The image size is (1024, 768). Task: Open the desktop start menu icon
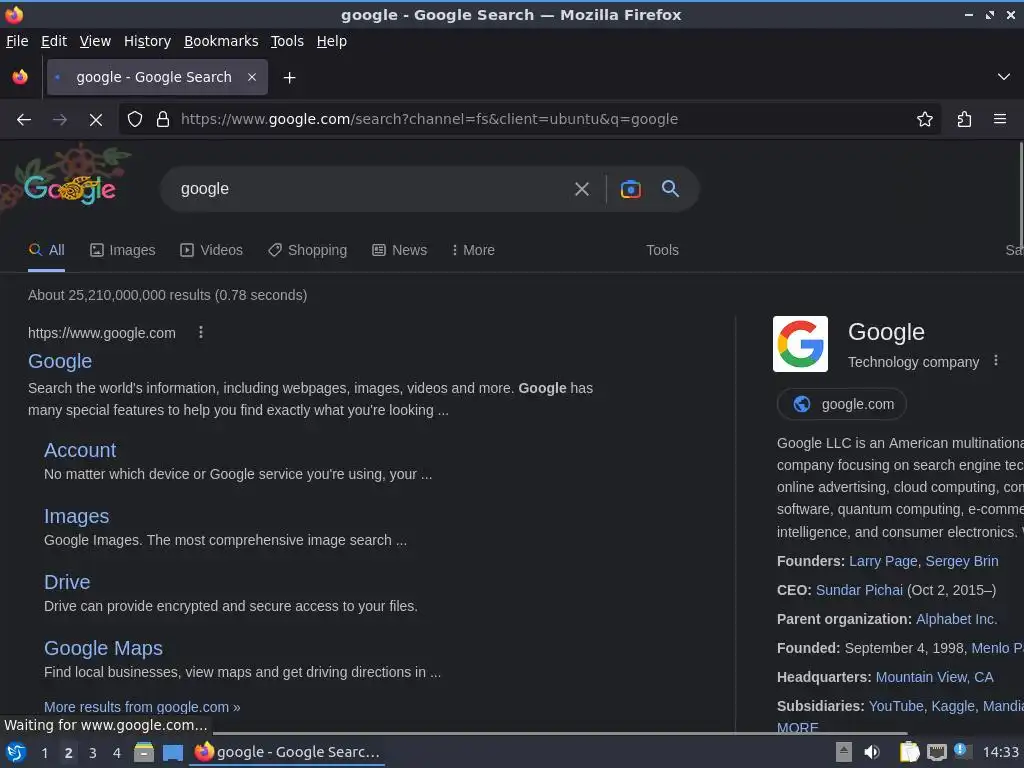tap(16, 752)
